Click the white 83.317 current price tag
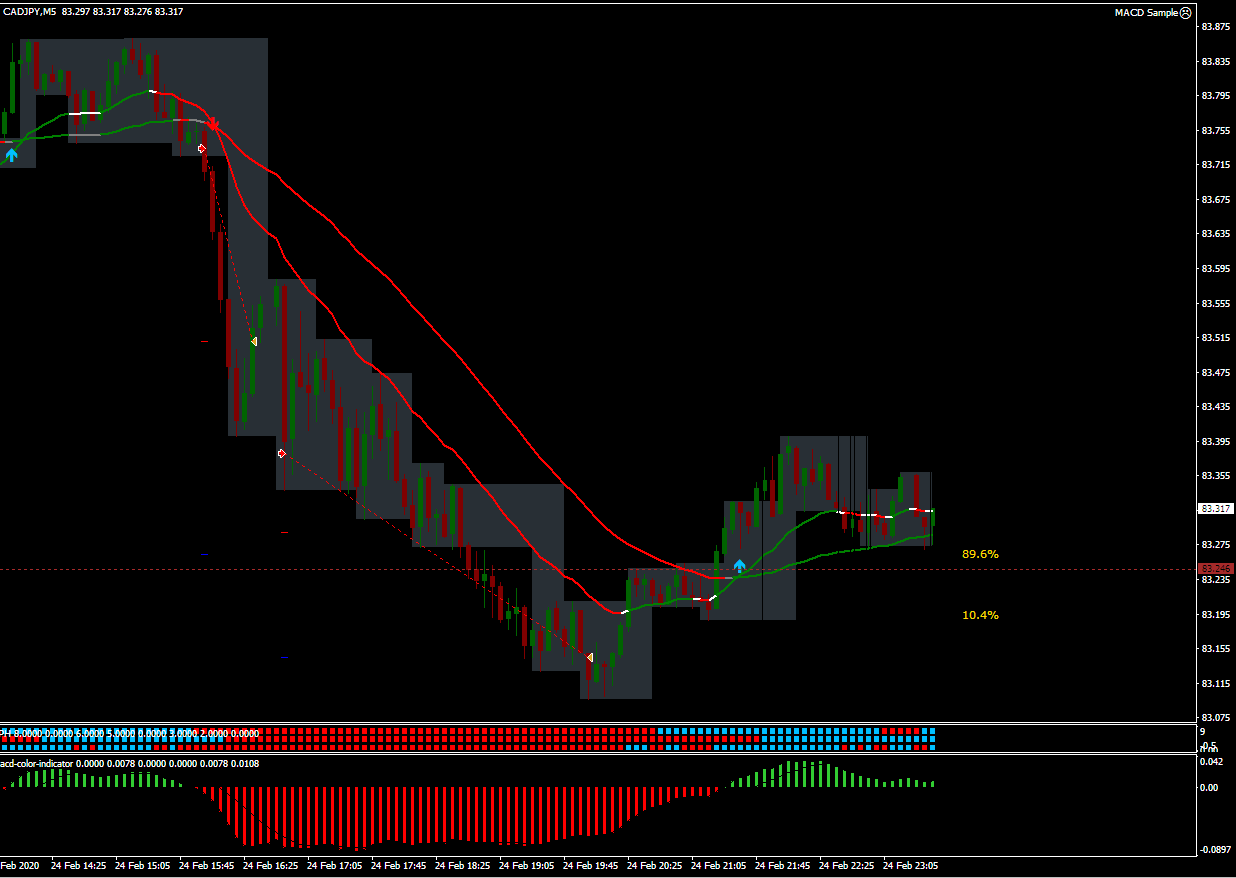Viewport: 1236px width, 878px height. click(1216, 509)
